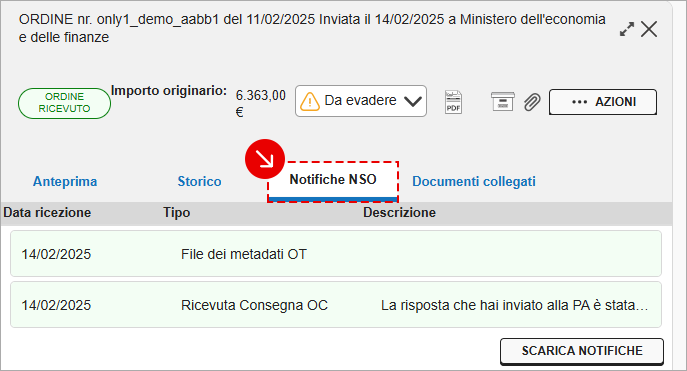Viewport: 687px width, 371px height.
Task: Select the File dei metadati OT row
Action: tap(336, 254)
